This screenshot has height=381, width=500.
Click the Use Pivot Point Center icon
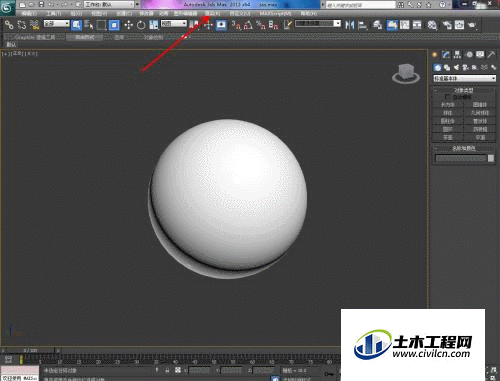pos(194,25)
